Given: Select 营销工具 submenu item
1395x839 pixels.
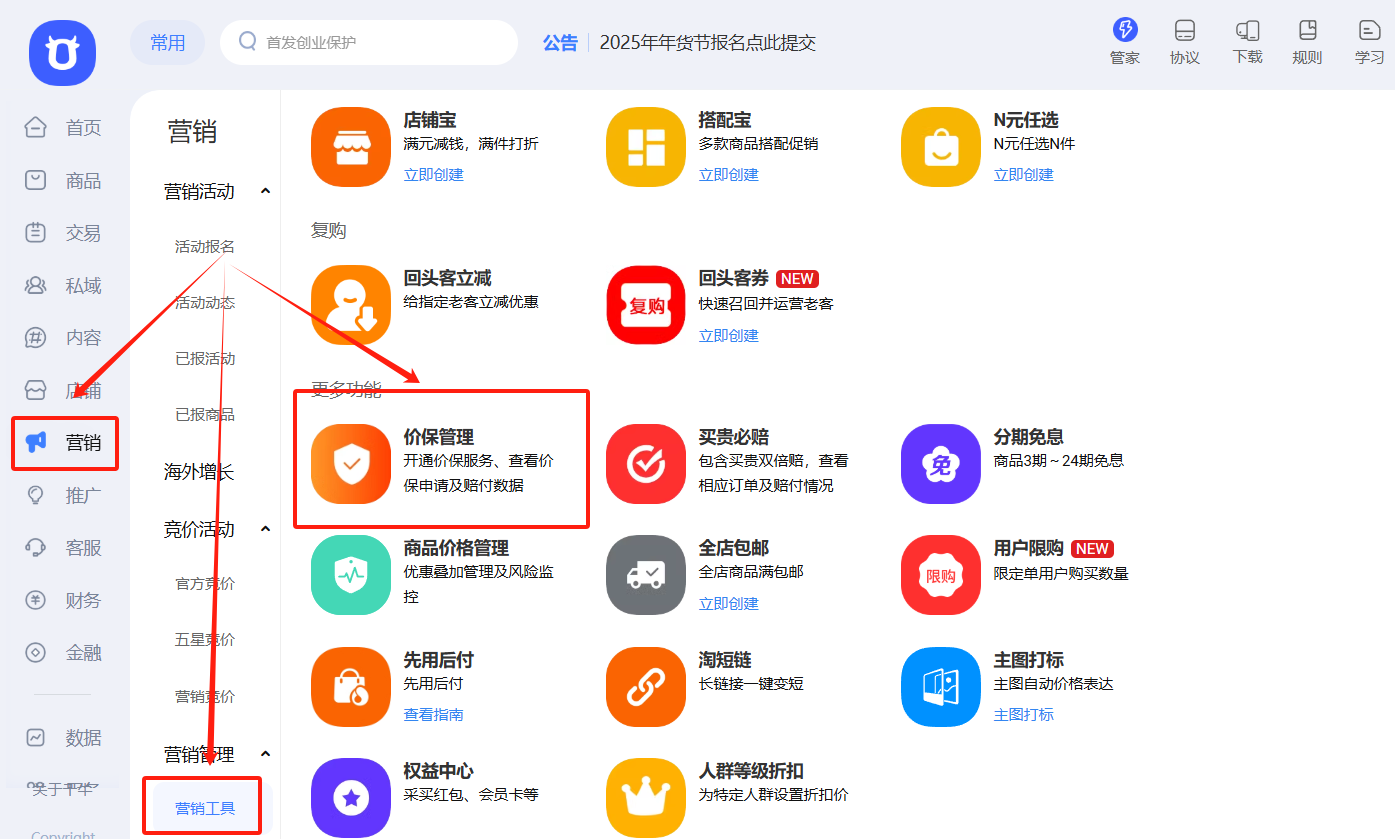Looking at the screenshot, I should point(205,808).
